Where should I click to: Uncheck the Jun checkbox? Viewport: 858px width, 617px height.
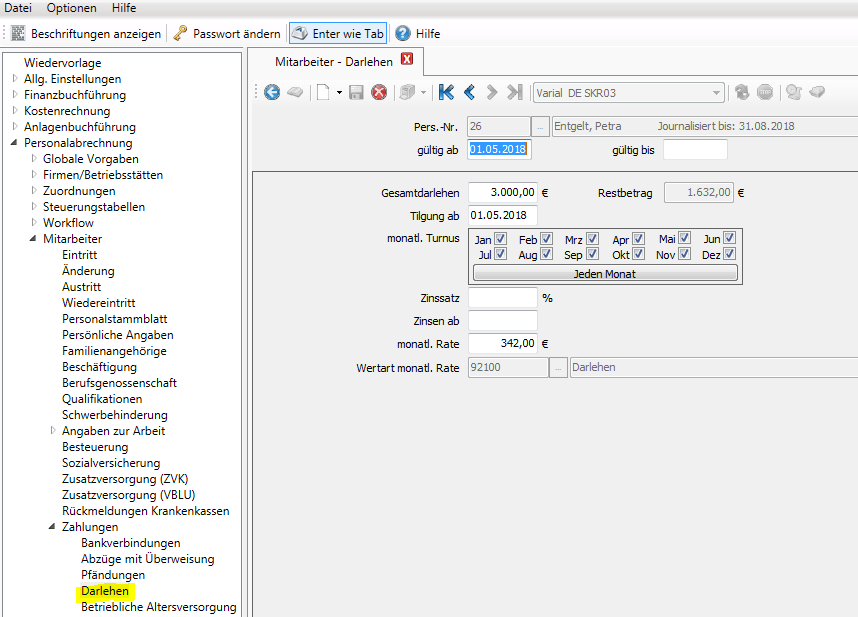(729, 238)
